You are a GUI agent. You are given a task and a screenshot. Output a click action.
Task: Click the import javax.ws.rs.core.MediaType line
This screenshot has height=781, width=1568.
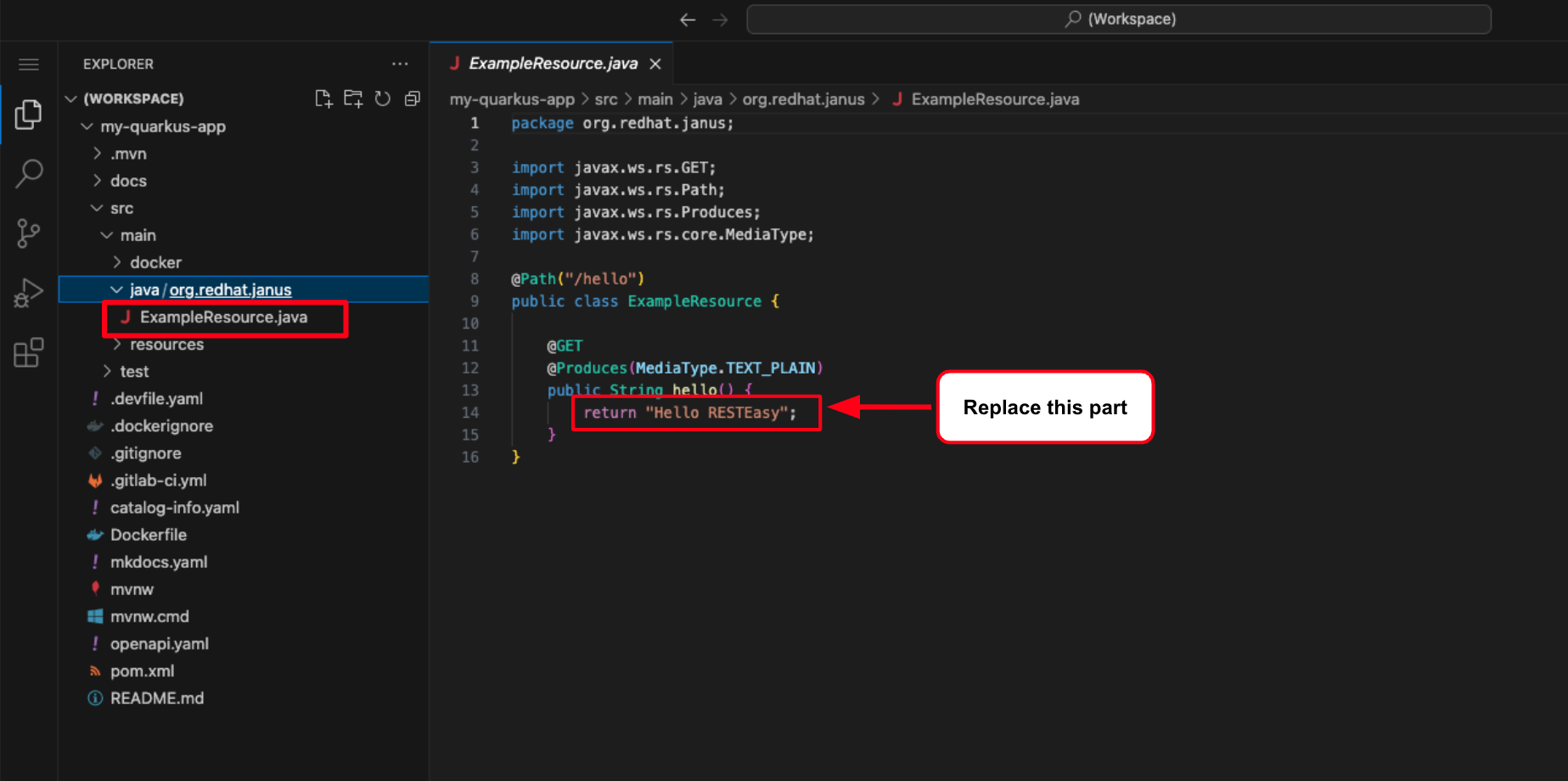click(x=663, y=234)
